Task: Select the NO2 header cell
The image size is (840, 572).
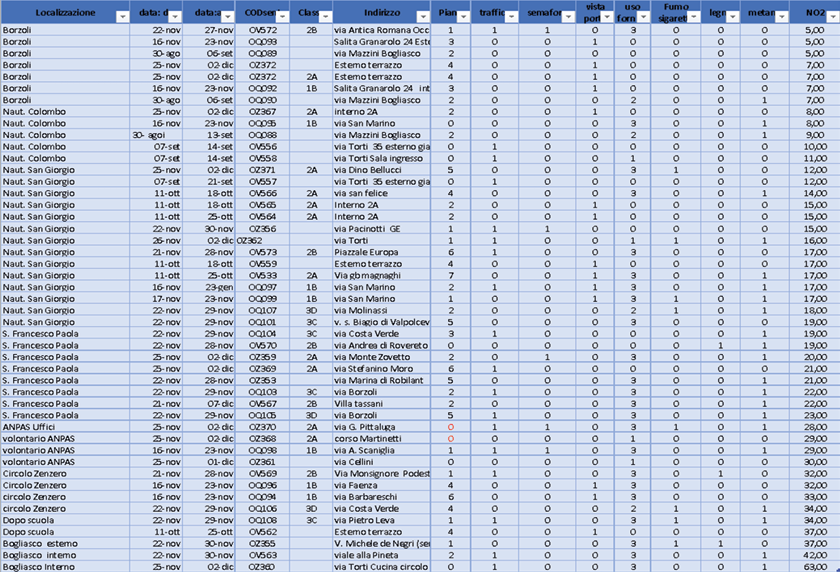Action: tap(815, 12)
